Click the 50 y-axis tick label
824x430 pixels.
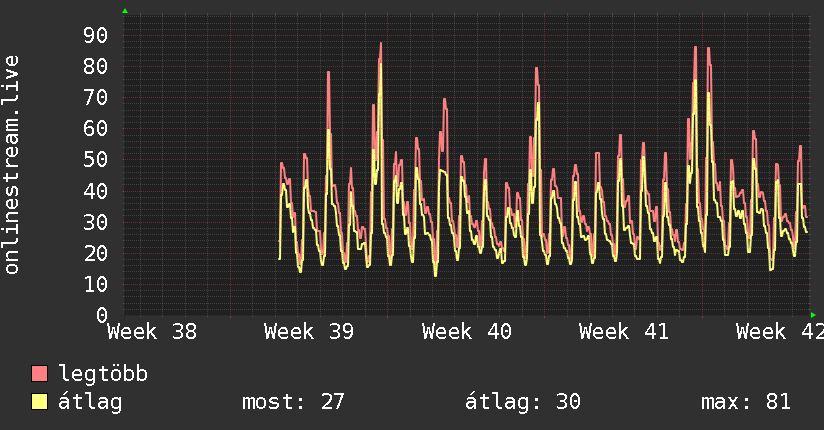pos(96,159)
